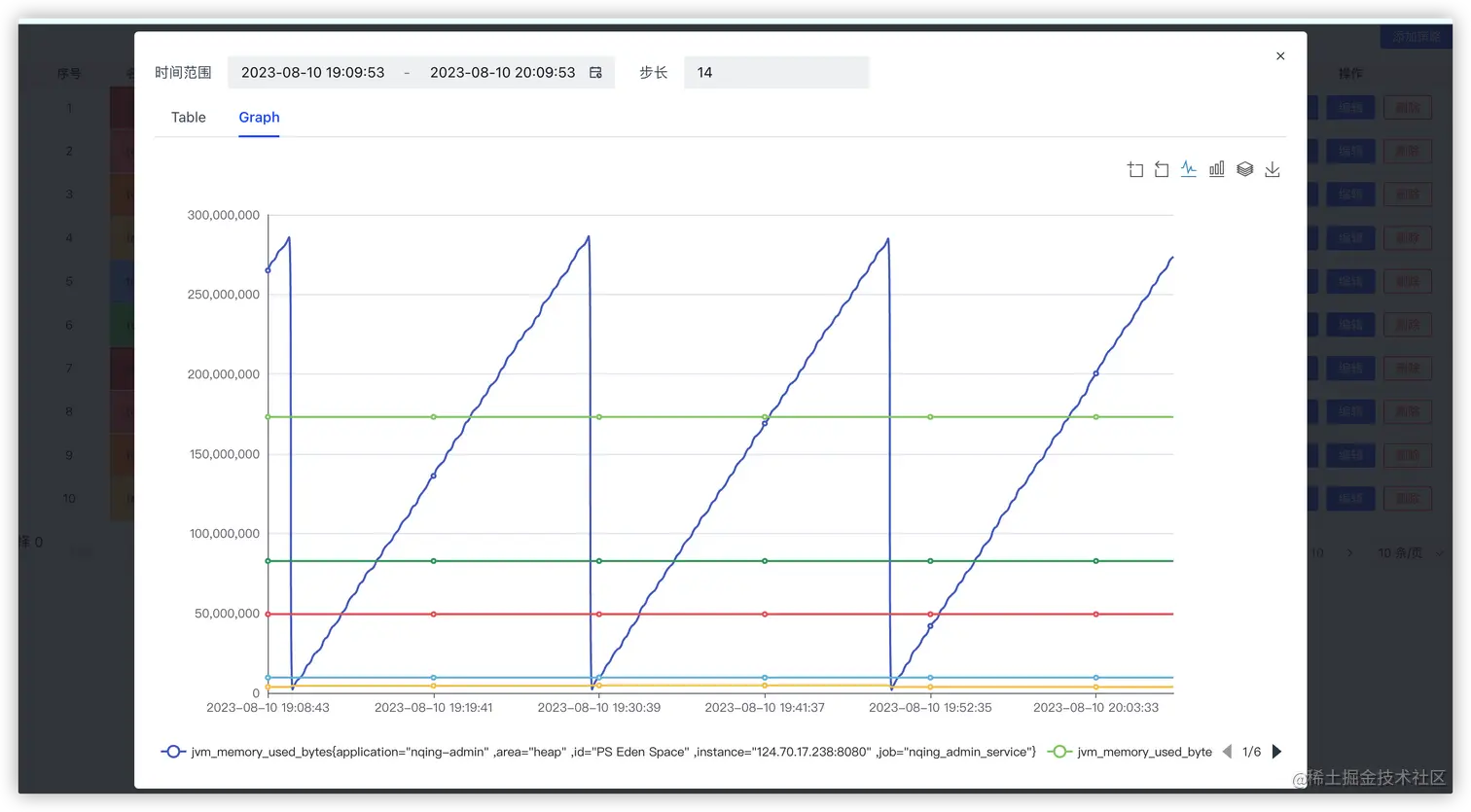Toggle PS Eden Space series legend
Screen dimensions: 1471x812
point(598,752)
